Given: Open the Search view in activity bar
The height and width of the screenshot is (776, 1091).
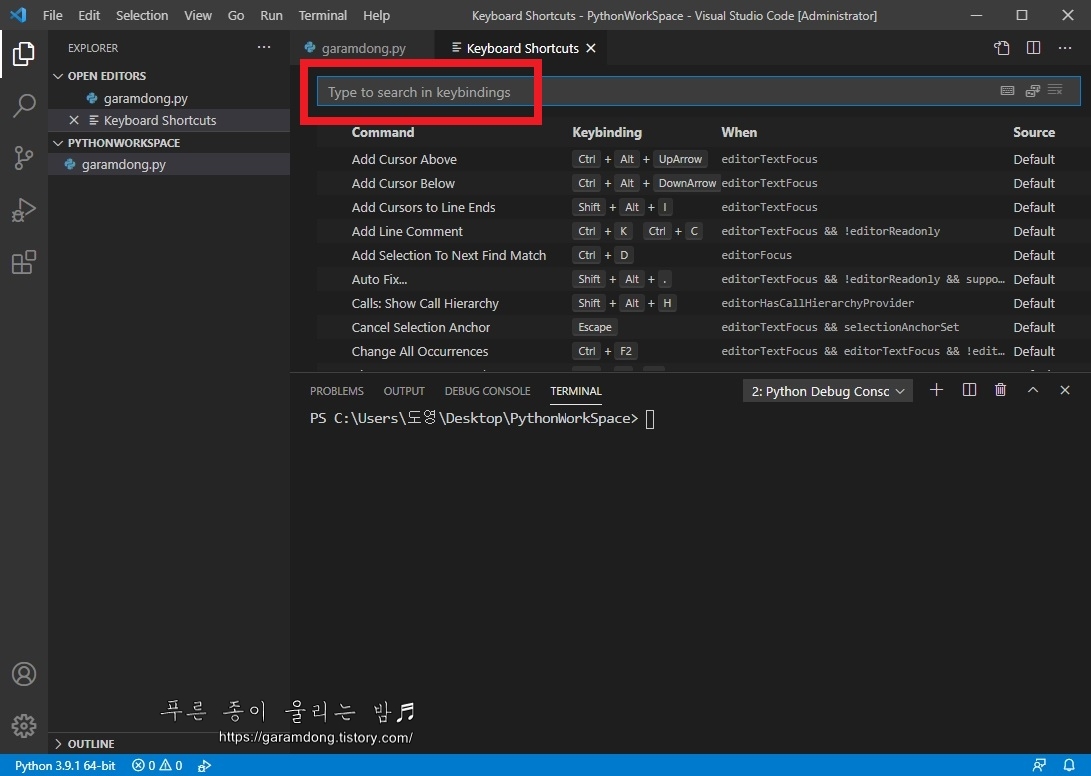Looking at the screenshot, I should coord(24,106).
